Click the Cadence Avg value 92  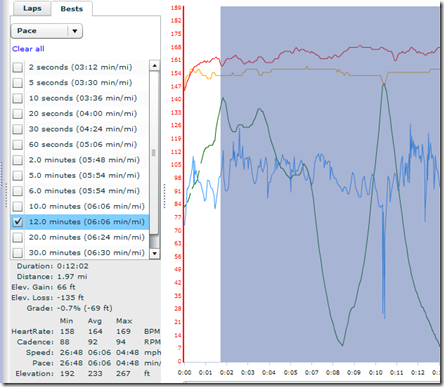click(x=93, y=342)
